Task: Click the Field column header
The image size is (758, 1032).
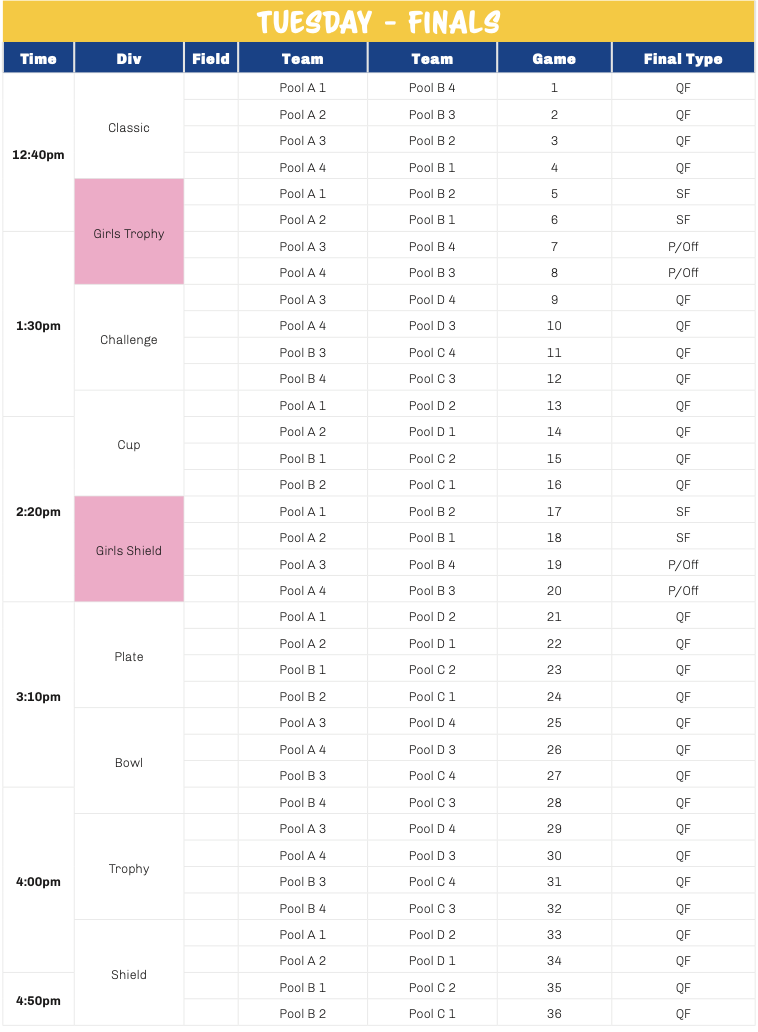Action: click(x=211, y=58)
